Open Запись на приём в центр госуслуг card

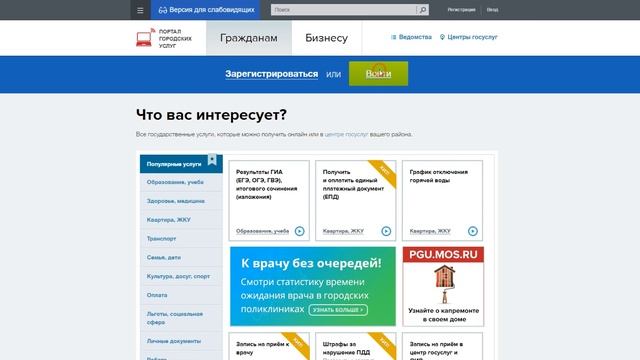point(442,346)
